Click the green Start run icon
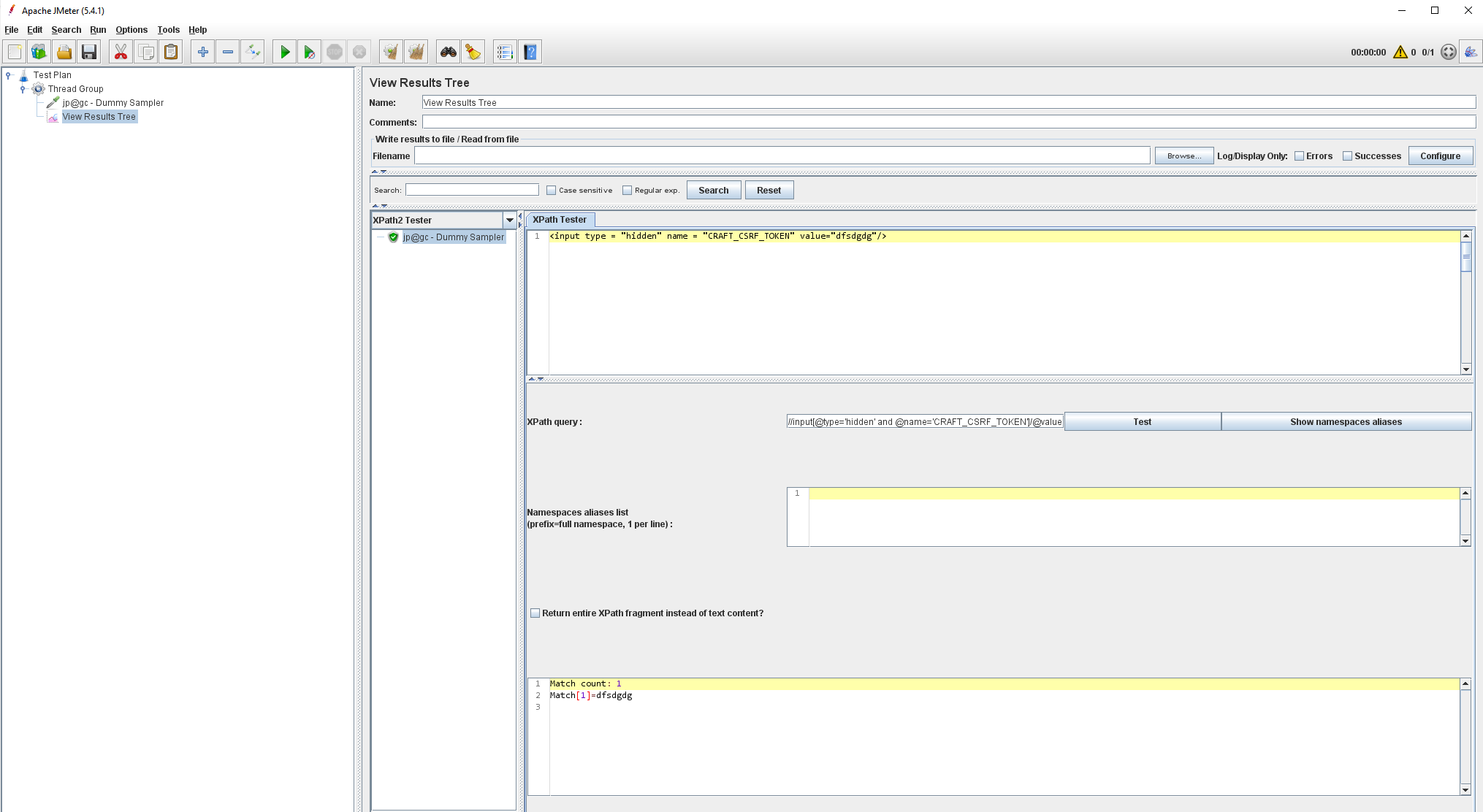This screenshot has height=812, width=1483. (x=285, y=52)
